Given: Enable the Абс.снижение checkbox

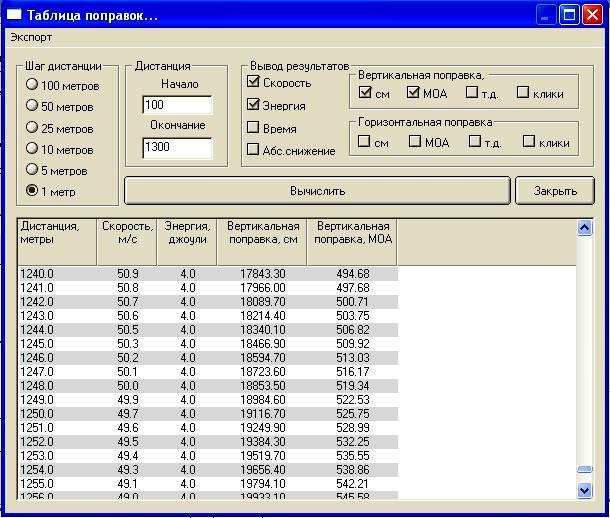Looking at the screenshot, I should pyautogui.click(x=254, y=150).
